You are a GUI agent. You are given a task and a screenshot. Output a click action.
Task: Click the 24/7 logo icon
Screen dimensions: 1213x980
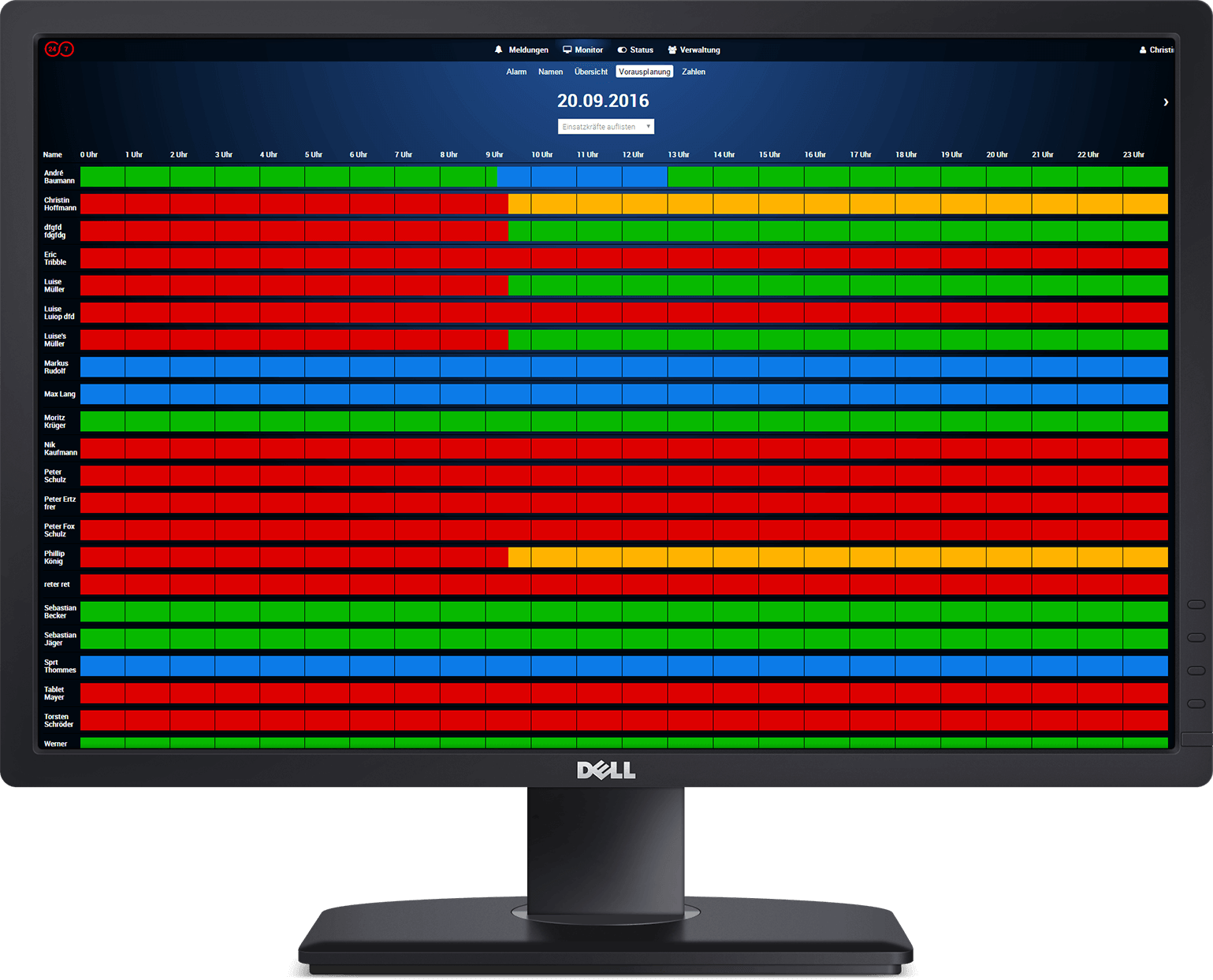point(59,49)
